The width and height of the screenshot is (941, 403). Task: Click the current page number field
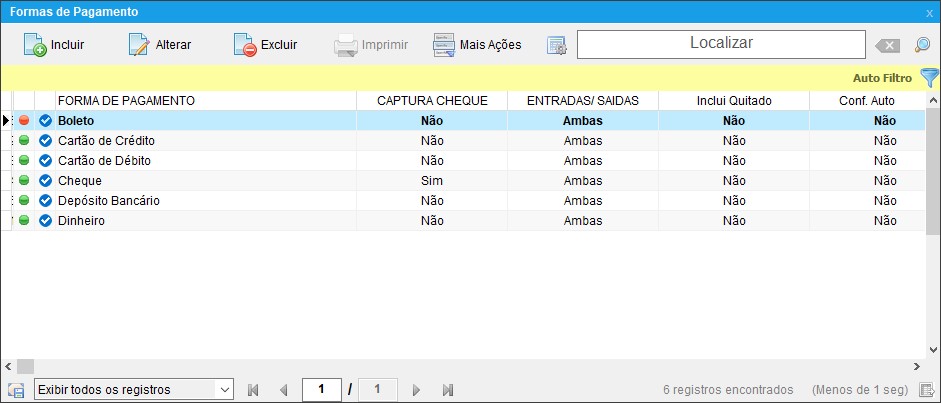click(x=322, y=389)
